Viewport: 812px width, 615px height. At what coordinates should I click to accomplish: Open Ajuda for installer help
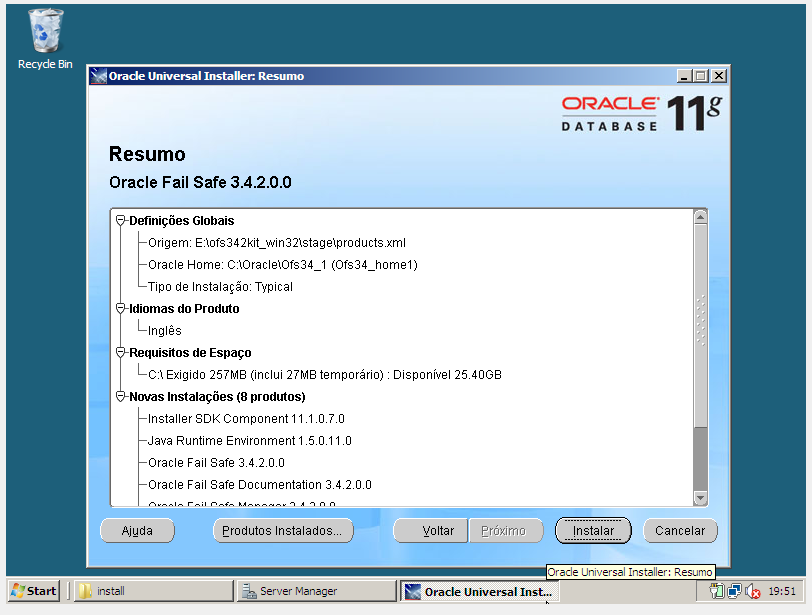point(137,530)
